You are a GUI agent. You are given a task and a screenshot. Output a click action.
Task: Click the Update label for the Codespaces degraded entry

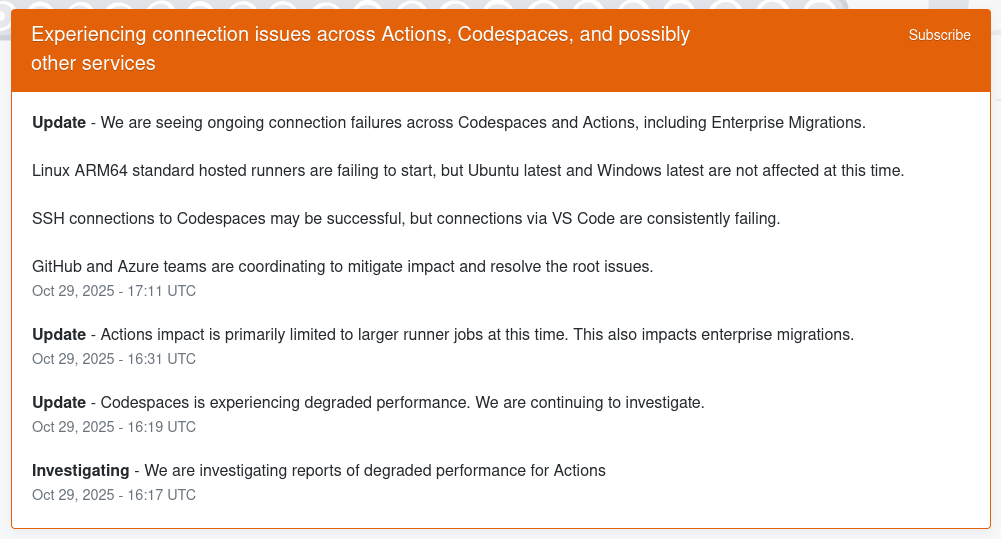click(59, 403)
